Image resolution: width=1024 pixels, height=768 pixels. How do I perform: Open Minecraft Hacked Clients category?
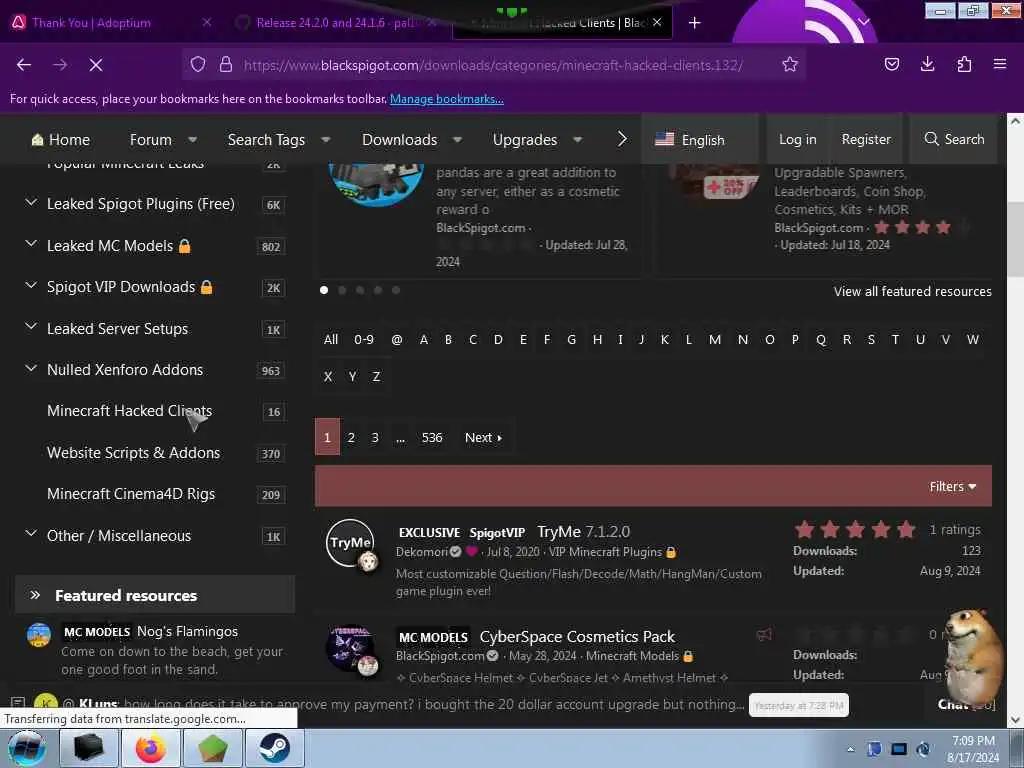[x=129, y=411]
